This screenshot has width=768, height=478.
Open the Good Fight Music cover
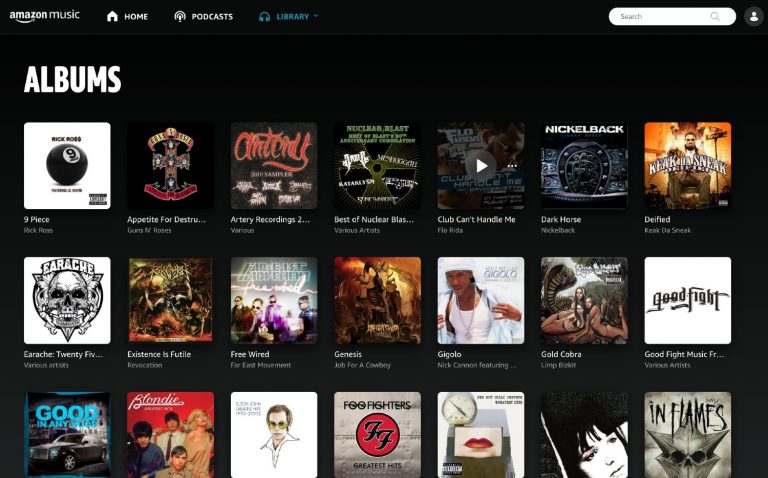(x=688, y=300)
